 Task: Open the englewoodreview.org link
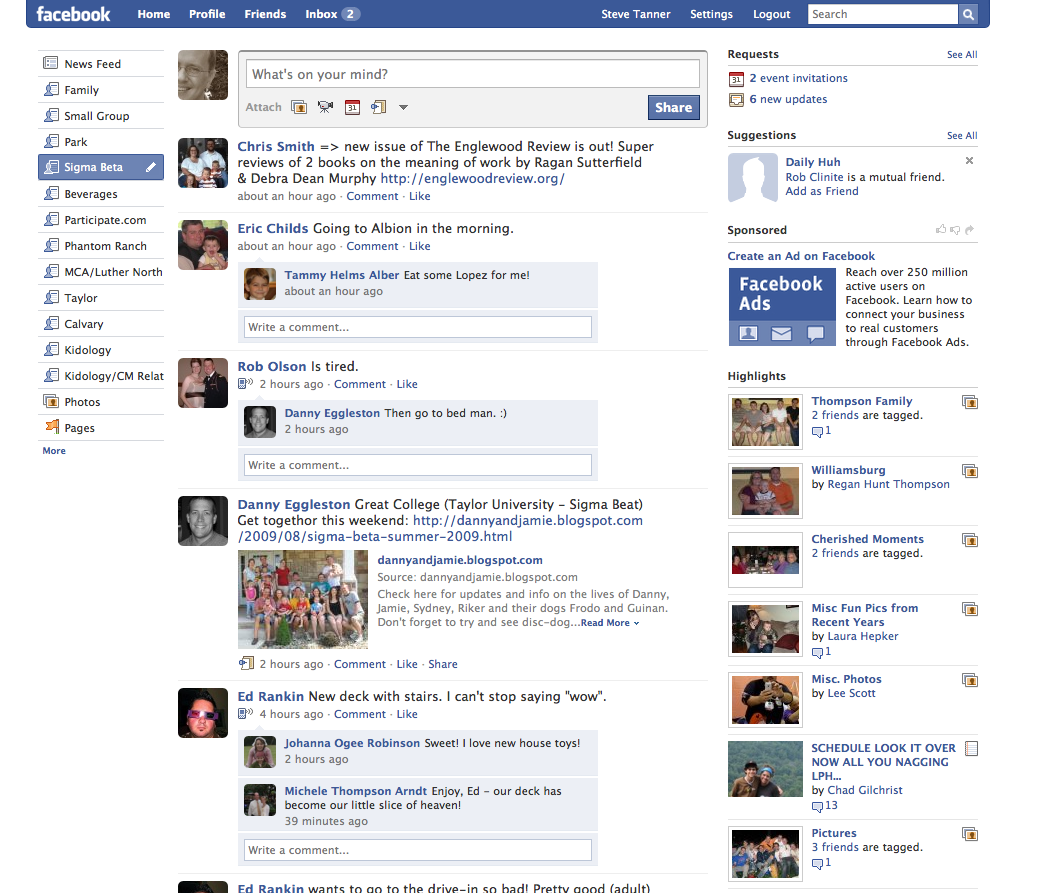(472, 179)
